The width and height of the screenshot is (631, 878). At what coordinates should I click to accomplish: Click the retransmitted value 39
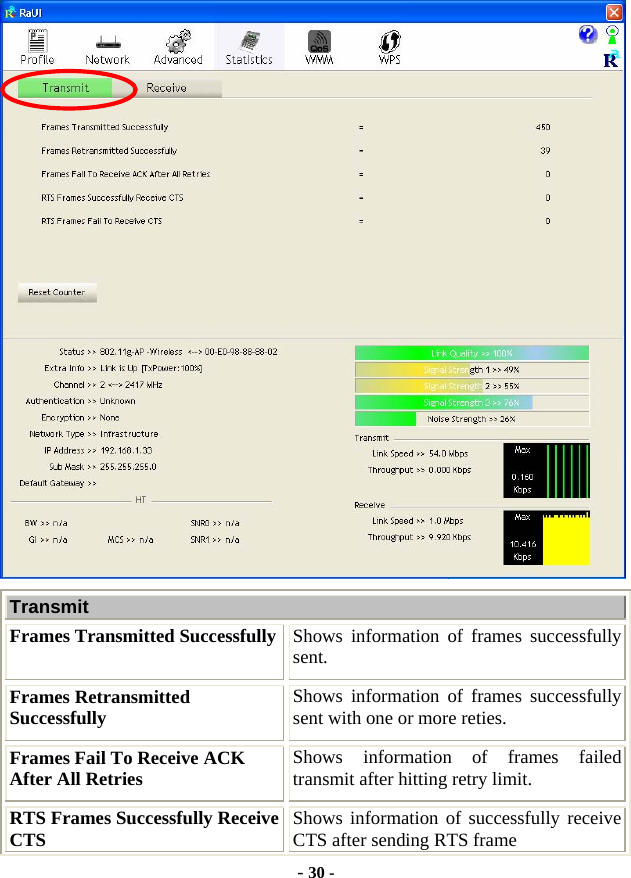point(545,151)
